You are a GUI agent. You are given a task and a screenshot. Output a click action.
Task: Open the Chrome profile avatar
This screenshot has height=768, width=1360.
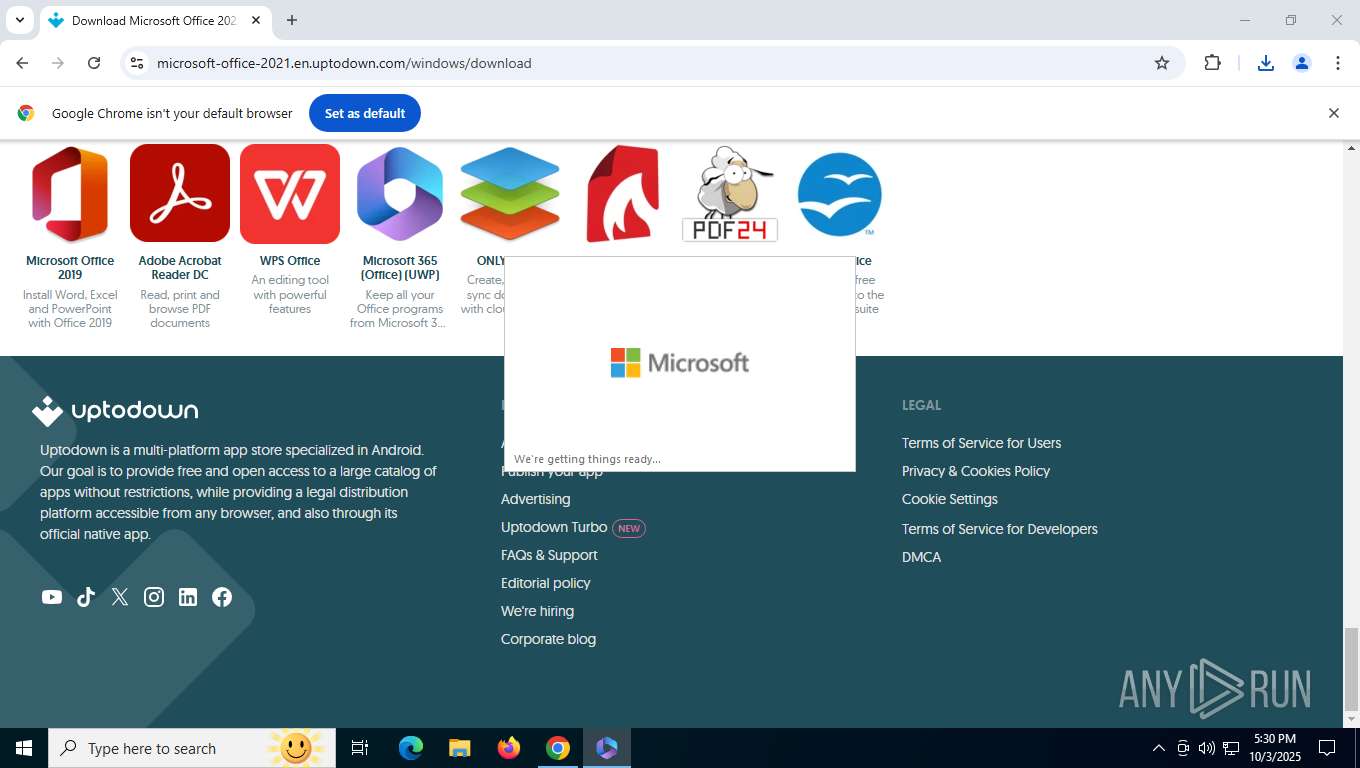[1302, 63]
